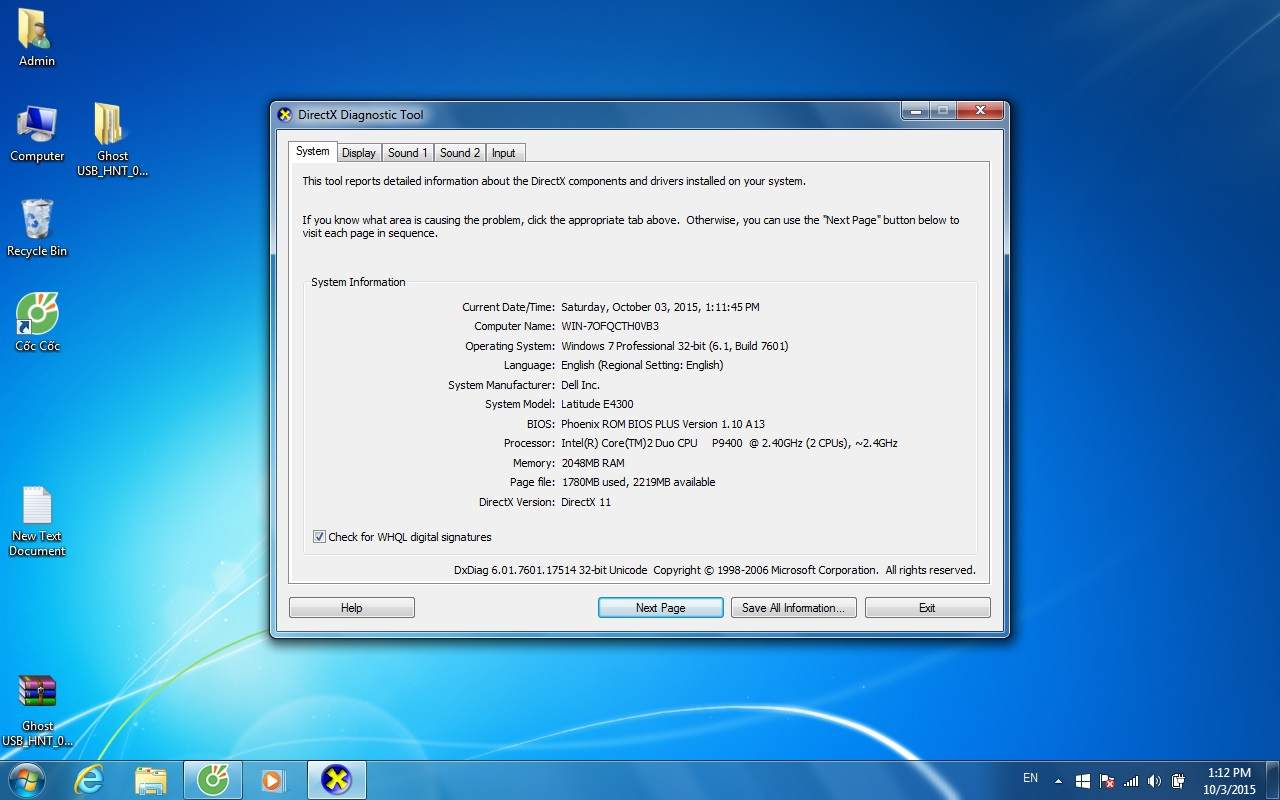Screen dimensions: 1280x800
Task: Switch to the Input tab
Action: (x=504, y=153)
